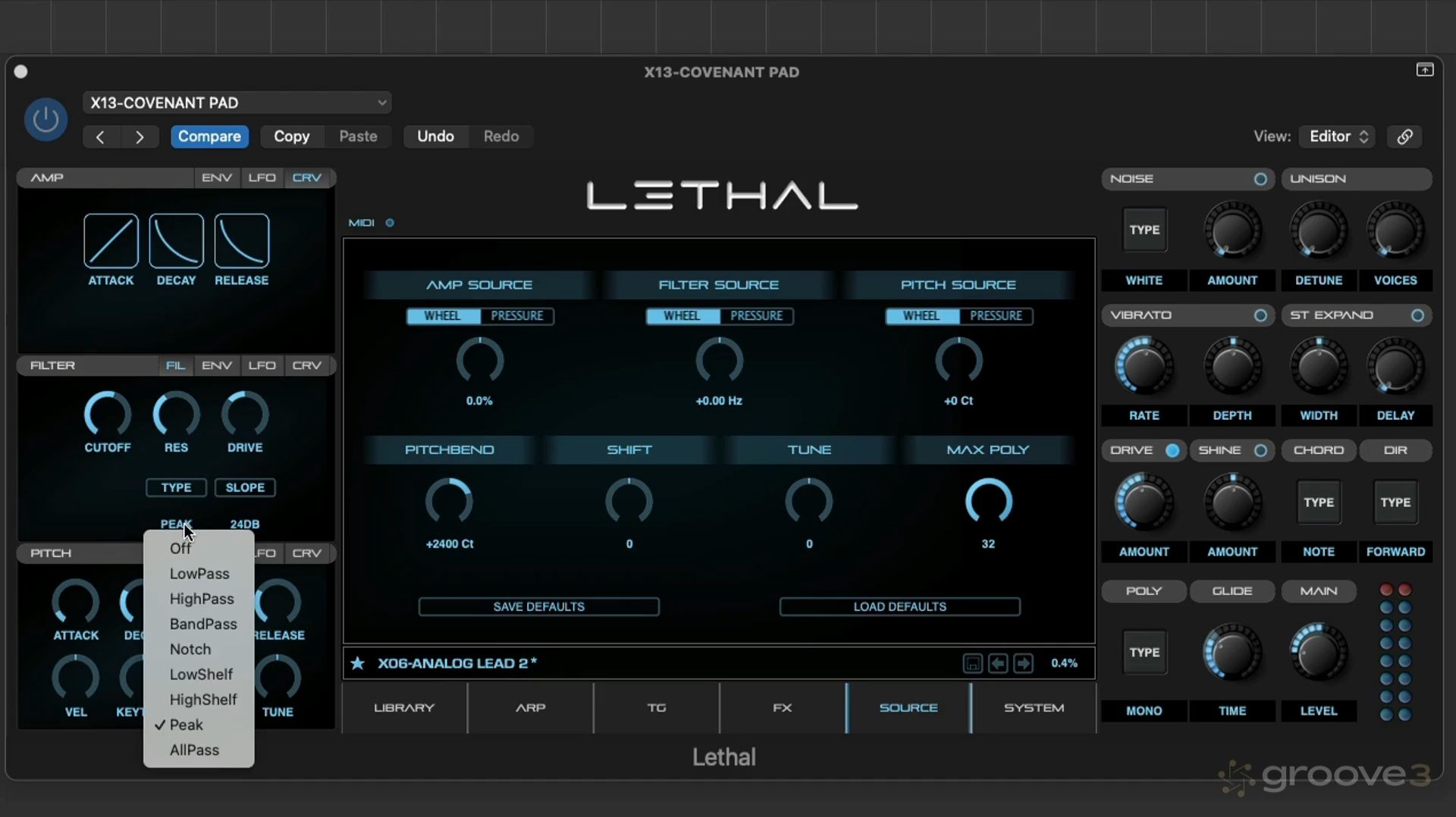This screenshot has width=1456, height=817.
Task: Click the Chord TYPE box
Action: tap(1319, 502)
